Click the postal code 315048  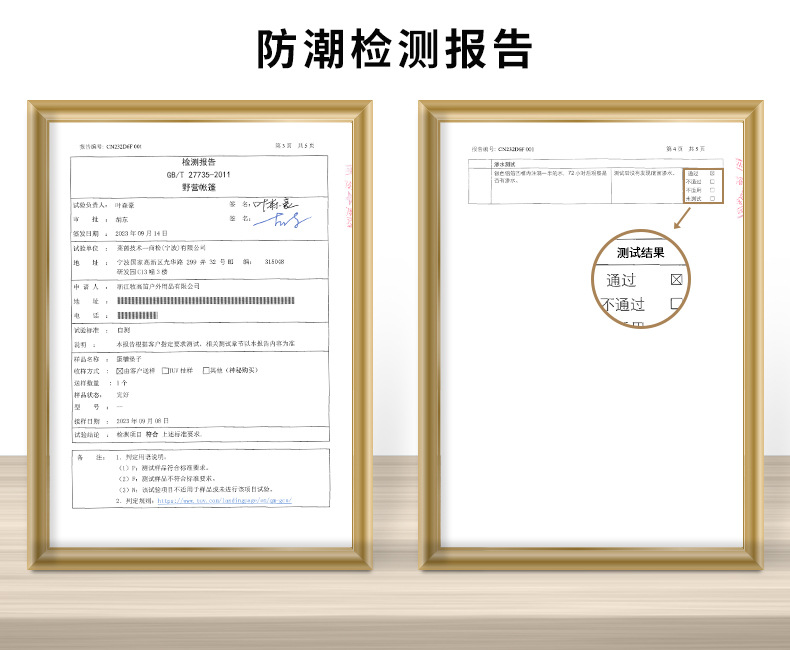pos(274,262)
